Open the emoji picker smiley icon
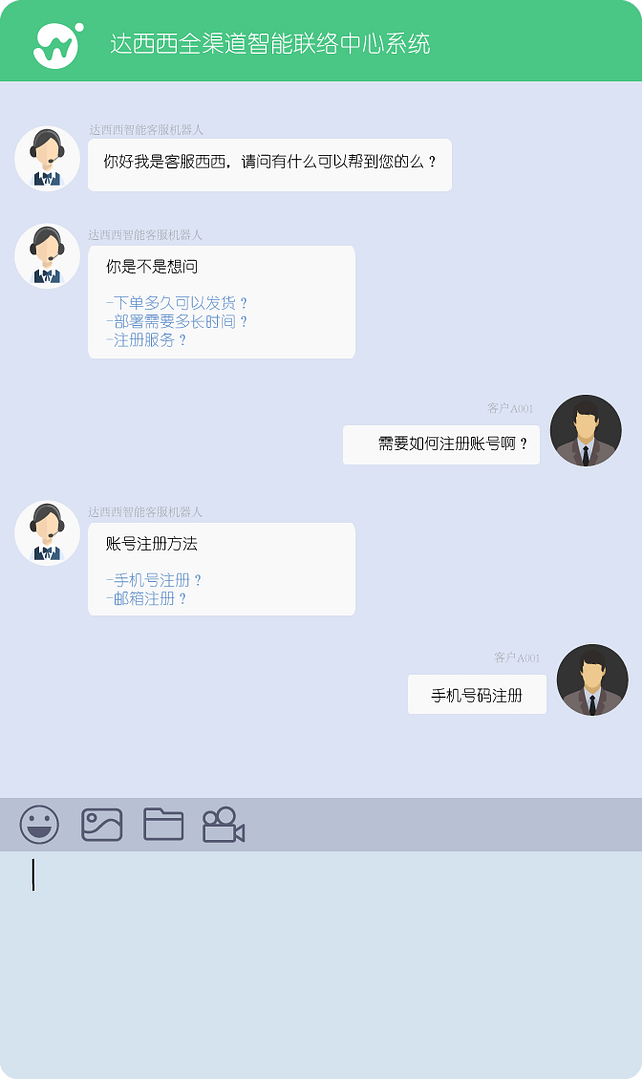This screenshot has width=642, height=1079. 39,824
